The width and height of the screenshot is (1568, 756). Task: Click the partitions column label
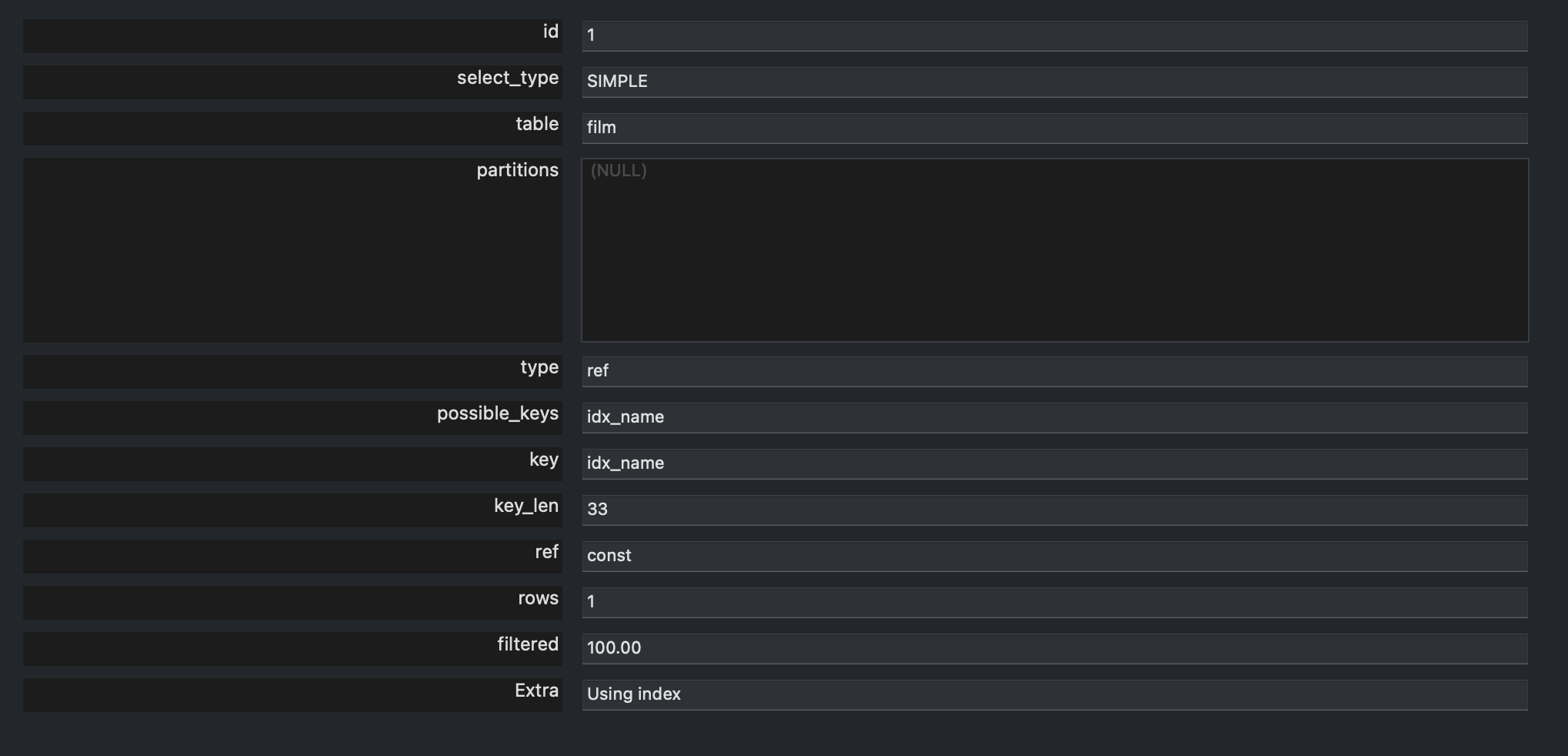(517, 171)
